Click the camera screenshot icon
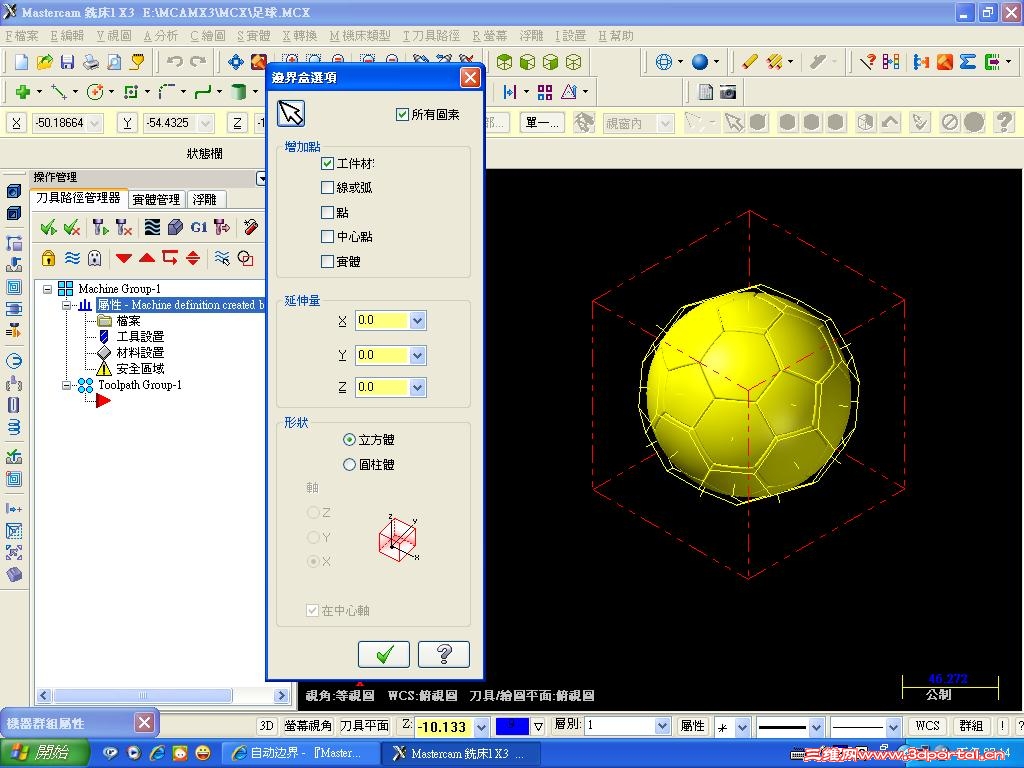This screenshot has height=768, width=1024. (x=728, y=92)
